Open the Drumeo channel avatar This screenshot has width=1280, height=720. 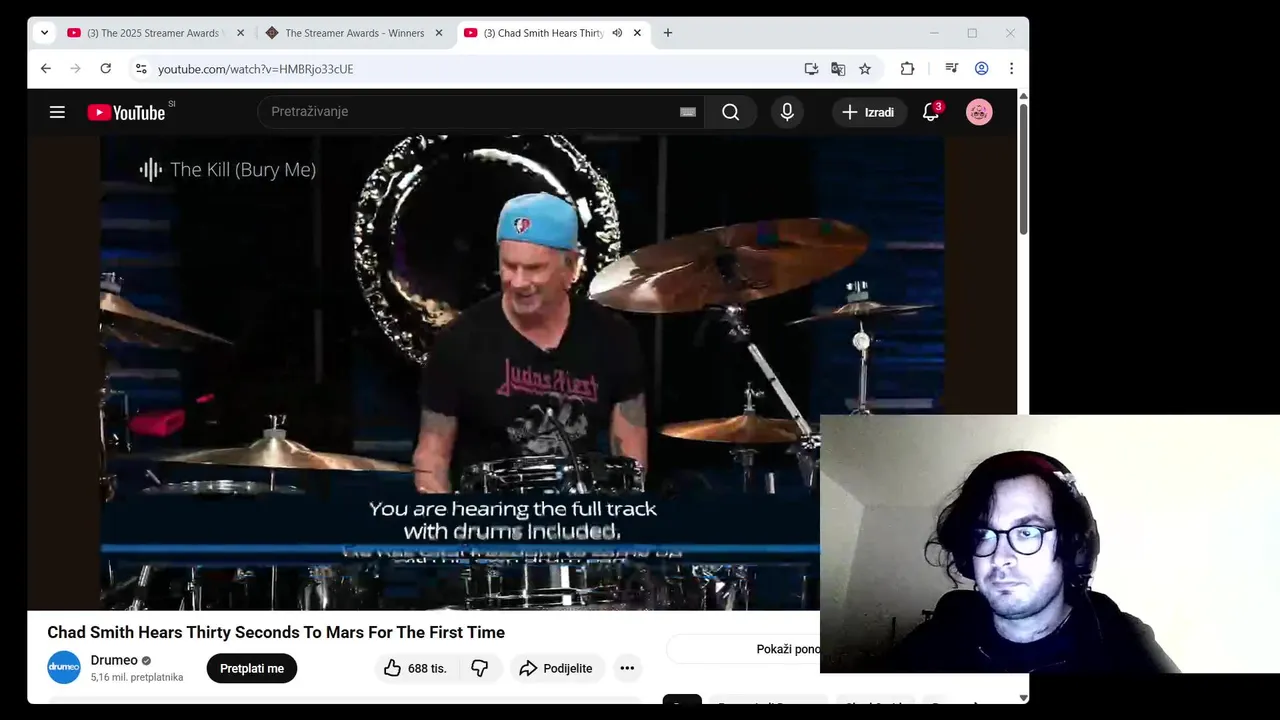(64, 668)
